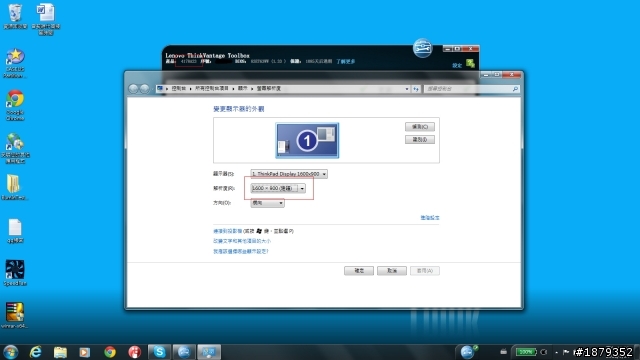The height and width of the screenshot is (360, 640).
Task: Click the All Control Panel Items breadcrumb segment
Action: pyautogui.click(x=211, y=89)
